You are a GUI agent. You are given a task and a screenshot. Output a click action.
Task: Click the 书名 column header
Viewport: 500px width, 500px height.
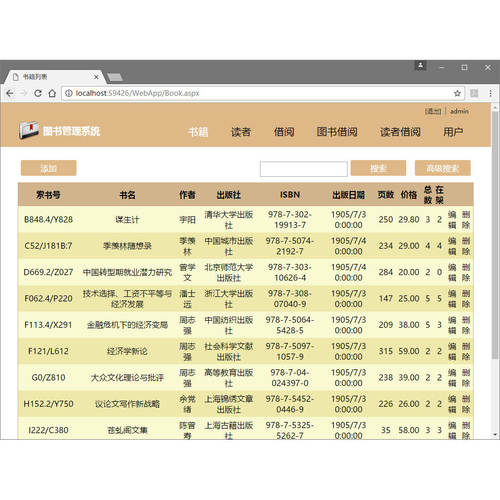coord(127,195)
